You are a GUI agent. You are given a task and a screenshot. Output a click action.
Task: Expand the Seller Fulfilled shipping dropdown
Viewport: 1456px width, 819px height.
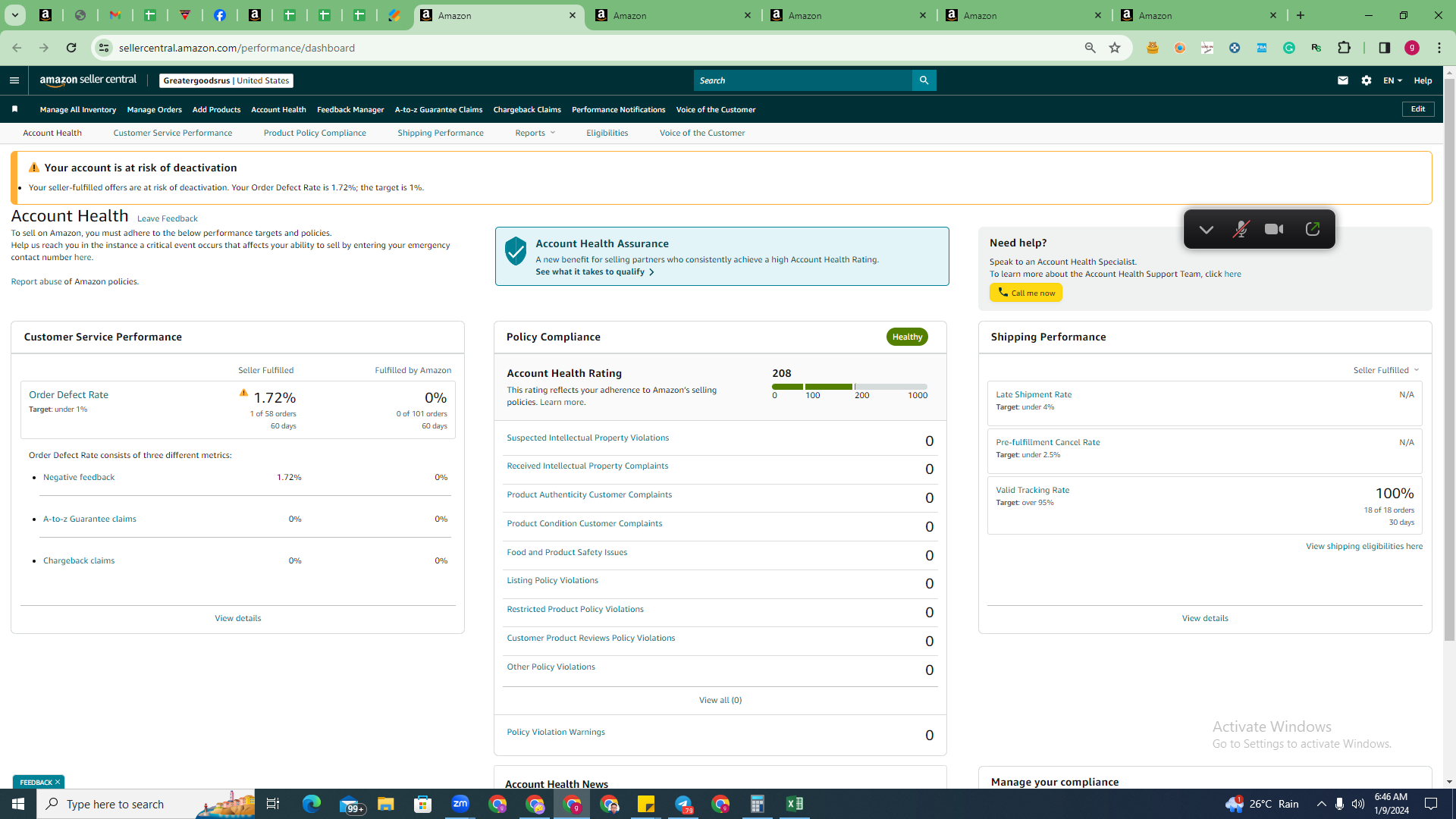[1386, 370]
